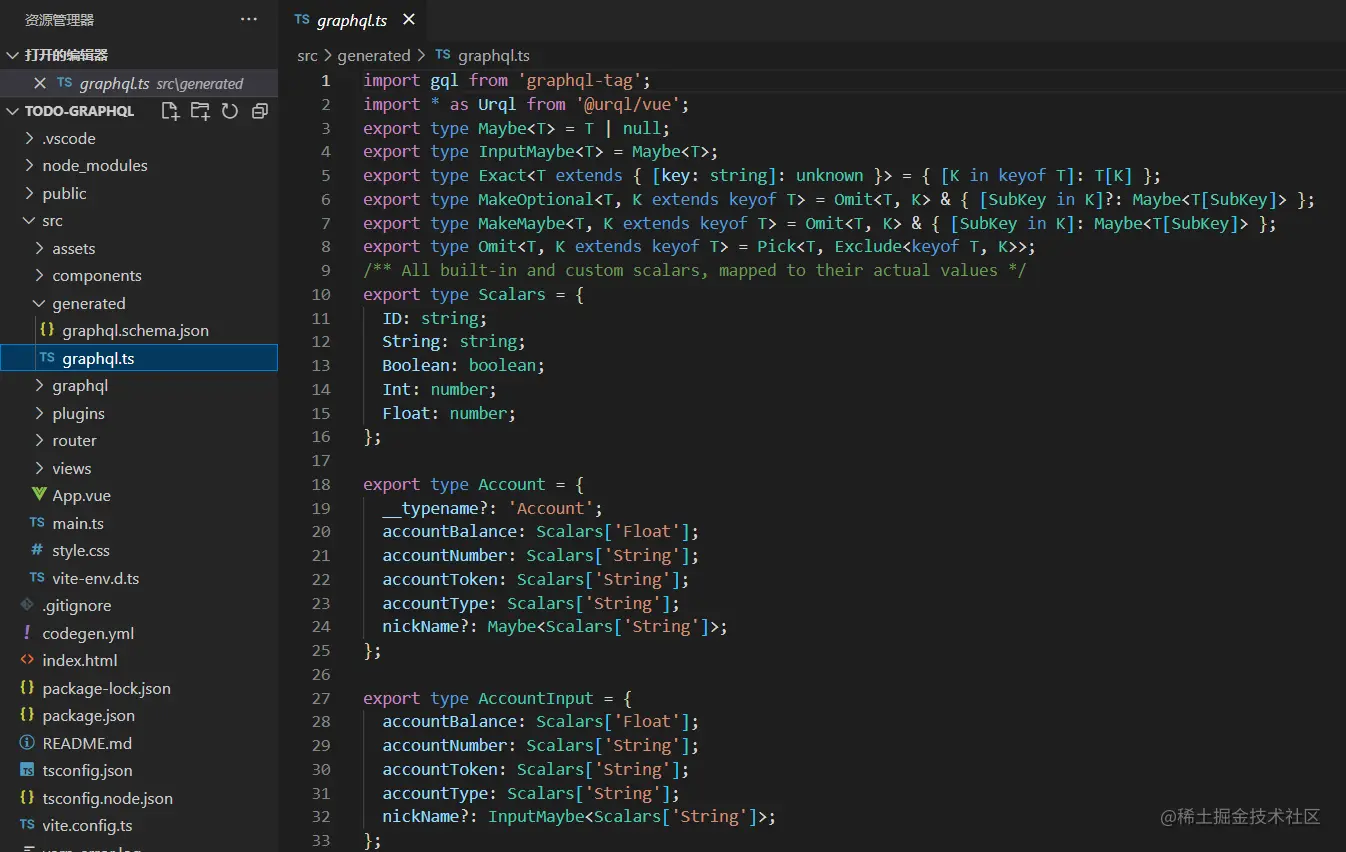
Task: Expand the router folder
Action: point(39,440)
